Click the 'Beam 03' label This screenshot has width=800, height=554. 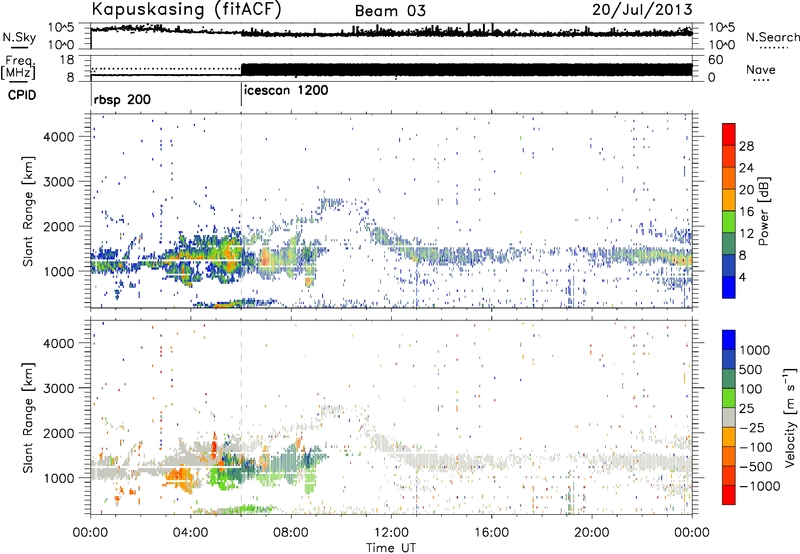point(390,11)
